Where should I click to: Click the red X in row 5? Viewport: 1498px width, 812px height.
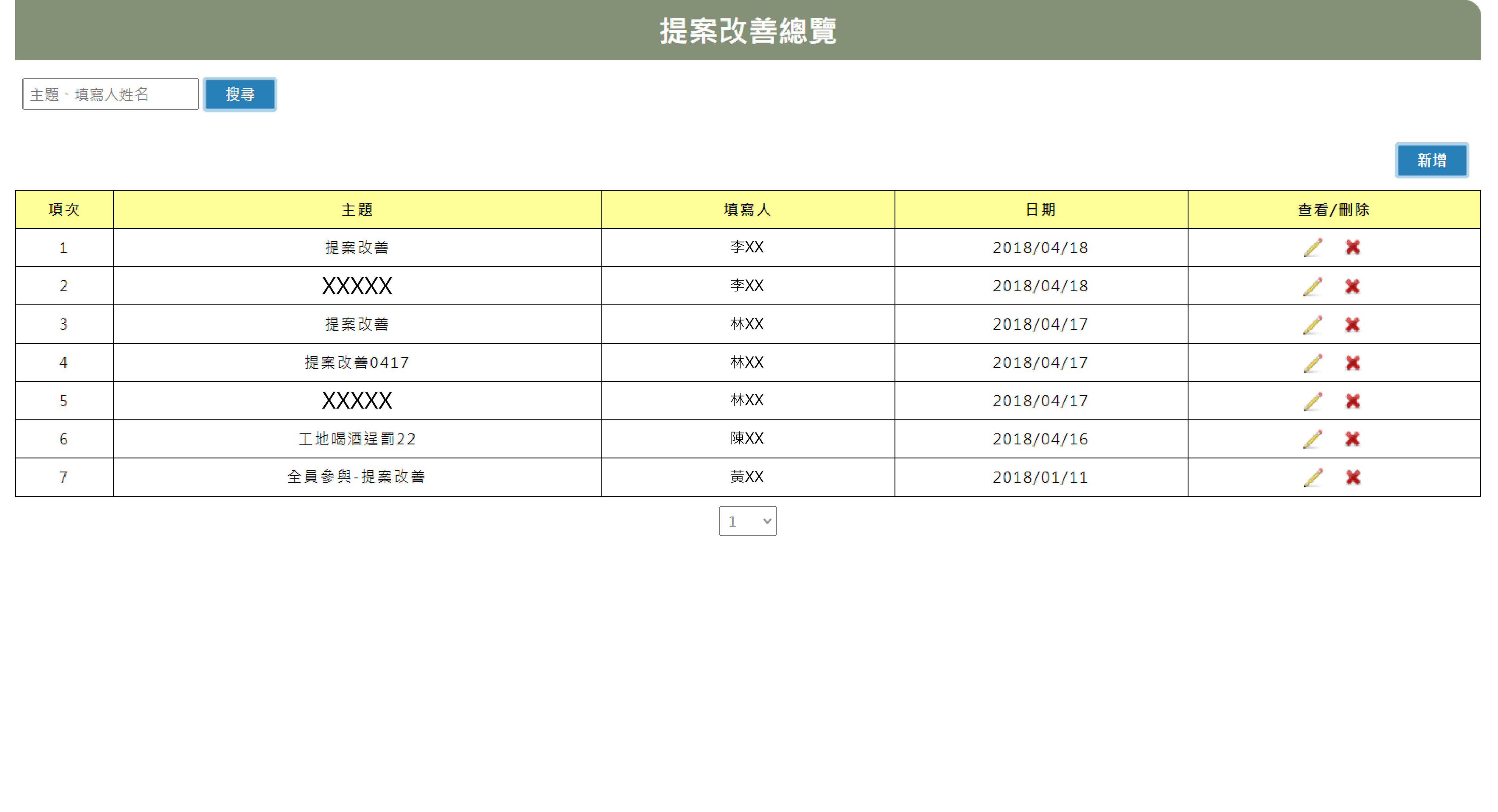pos(1353,401)
